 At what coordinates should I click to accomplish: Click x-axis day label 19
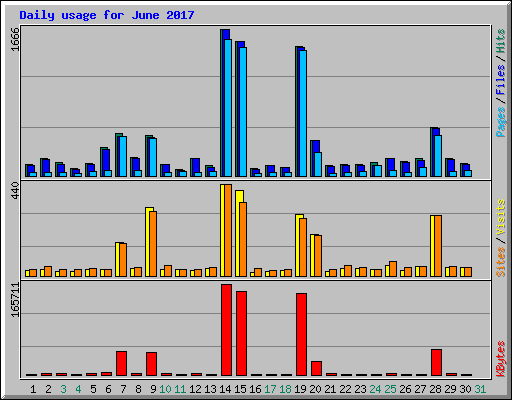pyautogui.click(x=300, y=389)
